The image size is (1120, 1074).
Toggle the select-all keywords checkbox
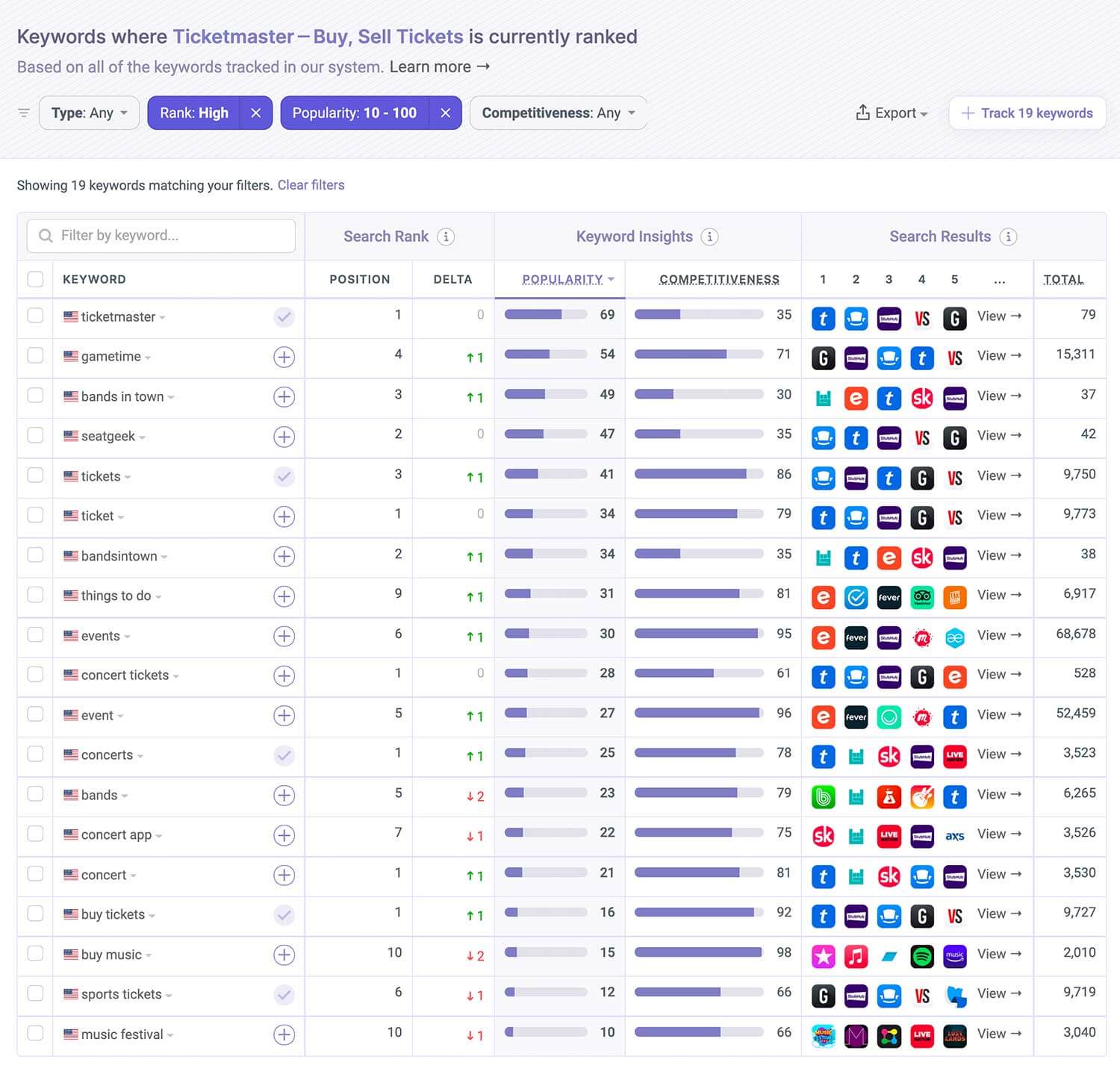click(x=35, y=279)
